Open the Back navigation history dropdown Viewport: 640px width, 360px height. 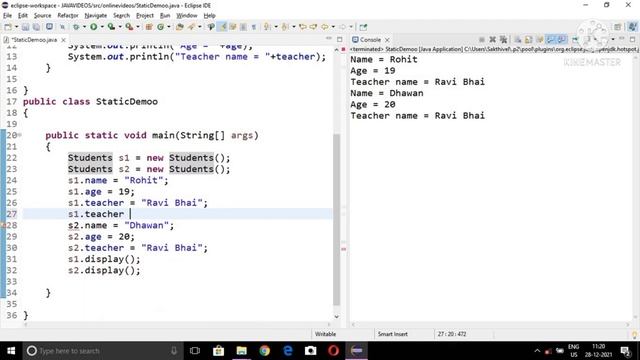pyautogui.click(x=333, y=27)
